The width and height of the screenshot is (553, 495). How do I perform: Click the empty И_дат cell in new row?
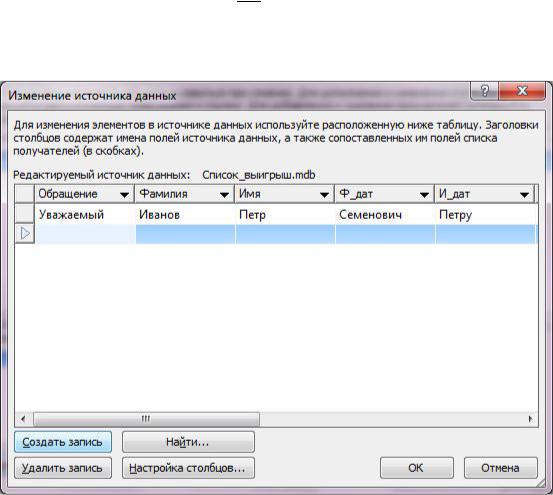pos(486,234)
